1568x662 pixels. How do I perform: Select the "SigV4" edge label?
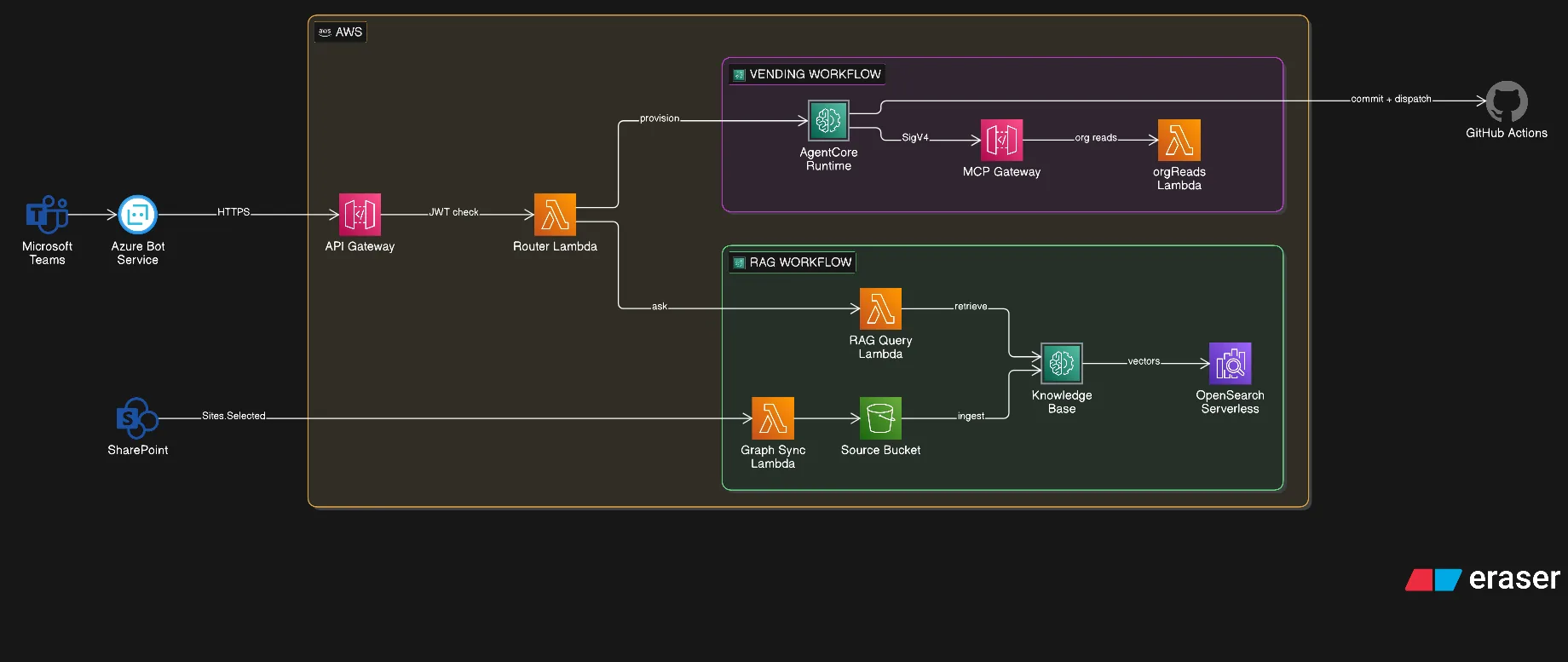(915, 137)
